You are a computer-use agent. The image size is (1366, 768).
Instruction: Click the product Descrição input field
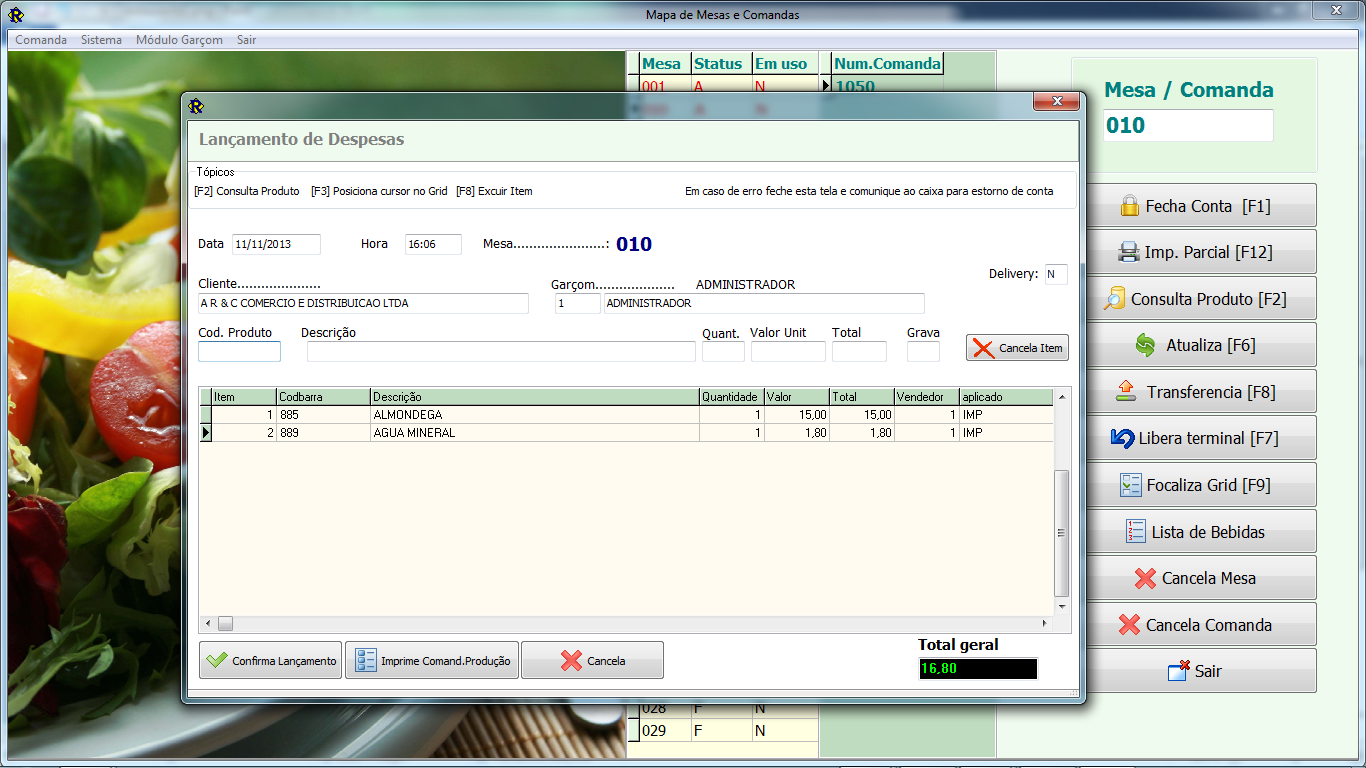[x=501, y=351]
